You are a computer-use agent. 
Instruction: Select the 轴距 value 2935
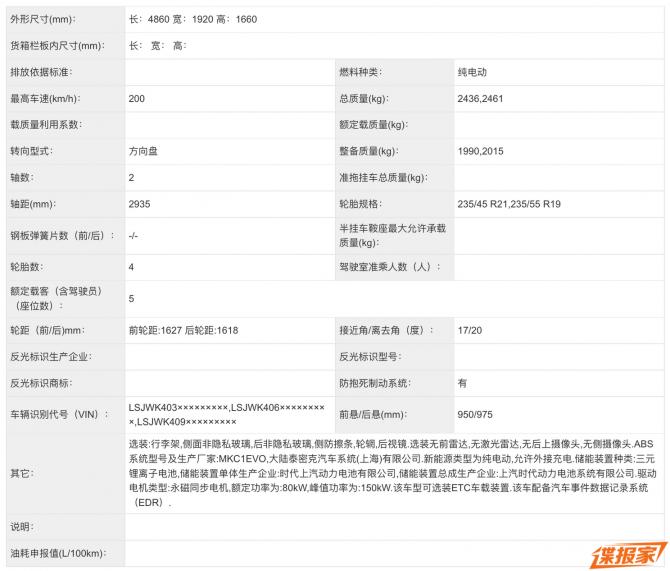(x=139, y=203)
